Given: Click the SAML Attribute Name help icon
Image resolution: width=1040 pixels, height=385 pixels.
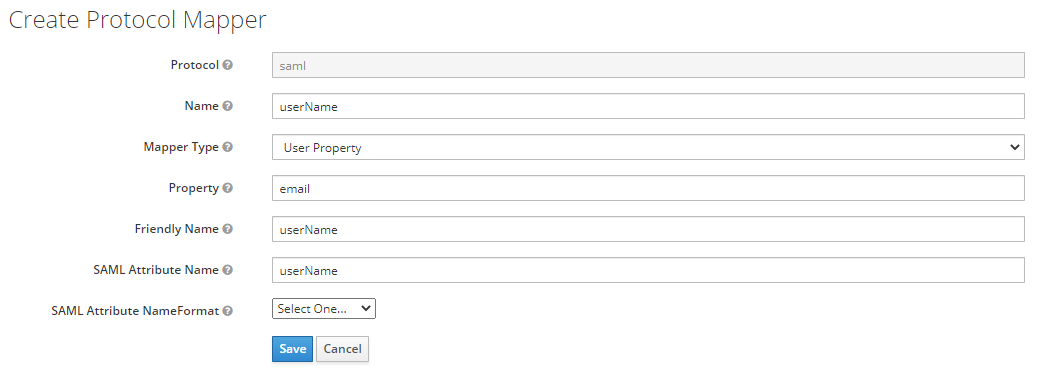Looking at the screenshot, I should coord(228,270).
